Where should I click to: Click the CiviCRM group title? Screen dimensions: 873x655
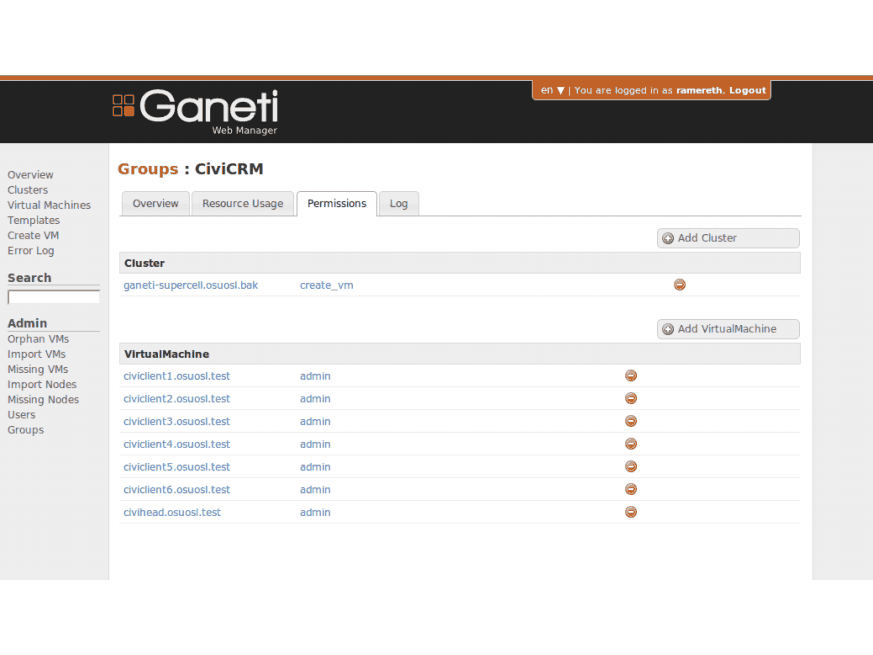point(229,169)
